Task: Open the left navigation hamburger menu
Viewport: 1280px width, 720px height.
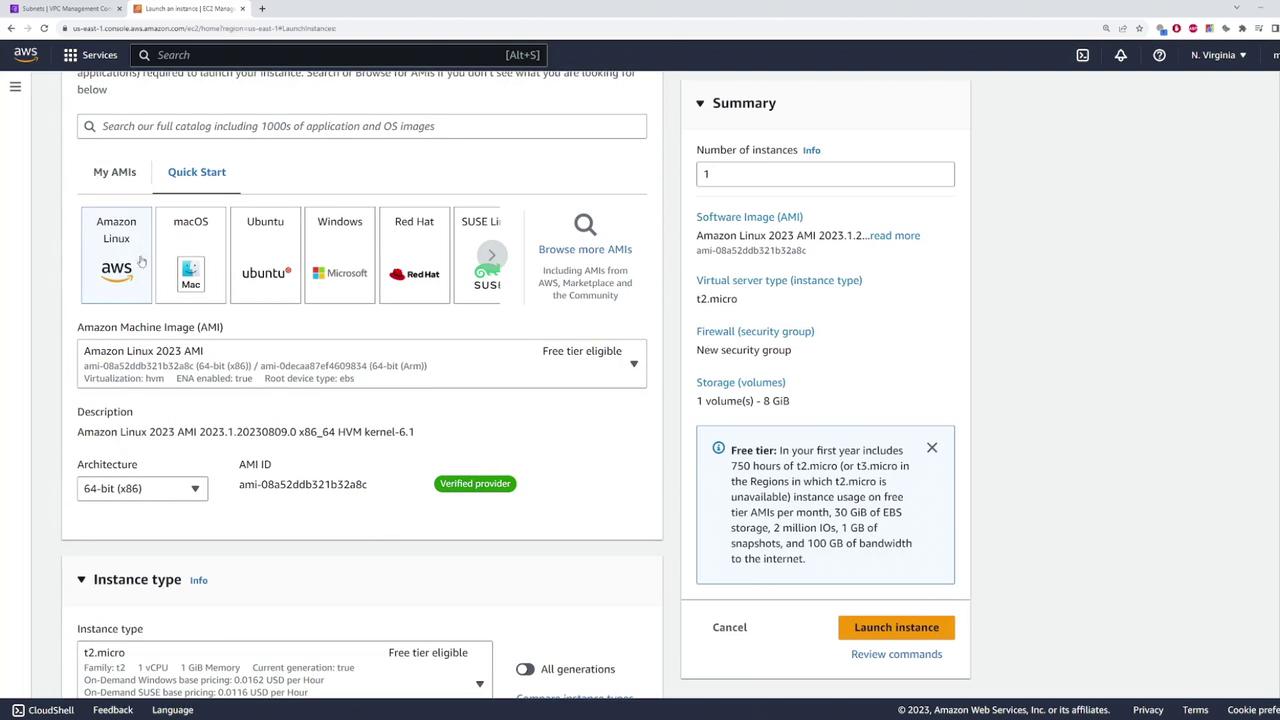Action: tap(15, 87)
